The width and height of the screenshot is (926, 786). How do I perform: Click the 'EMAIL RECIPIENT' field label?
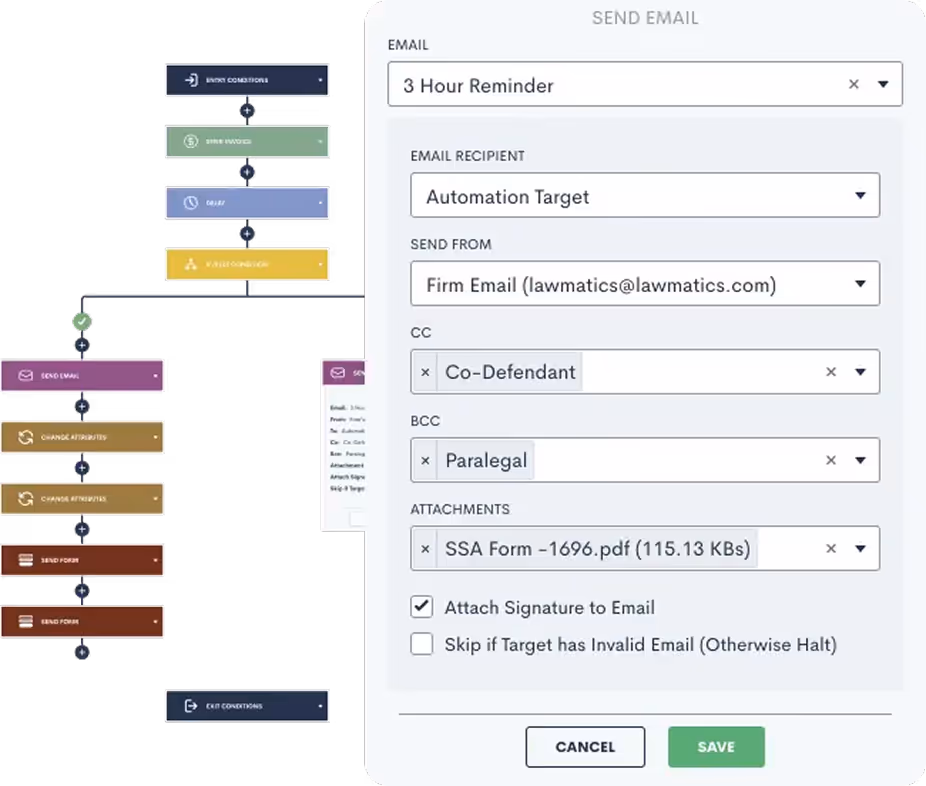tap(468, 156)
